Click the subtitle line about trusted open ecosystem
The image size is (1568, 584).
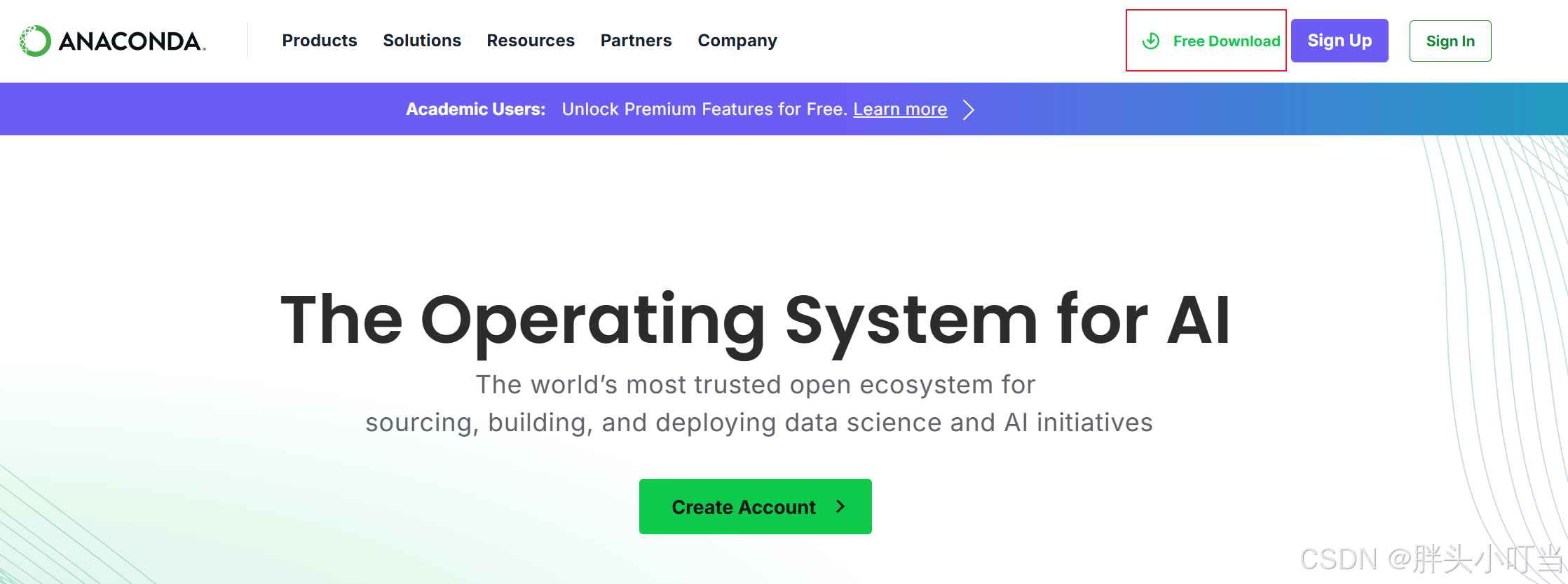tap(756, 384)
